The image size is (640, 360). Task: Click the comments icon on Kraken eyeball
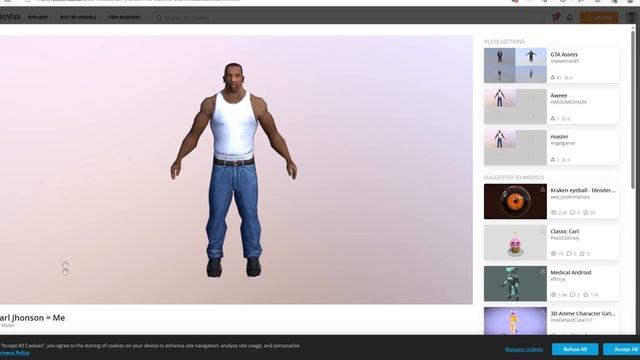coord(572,213)
